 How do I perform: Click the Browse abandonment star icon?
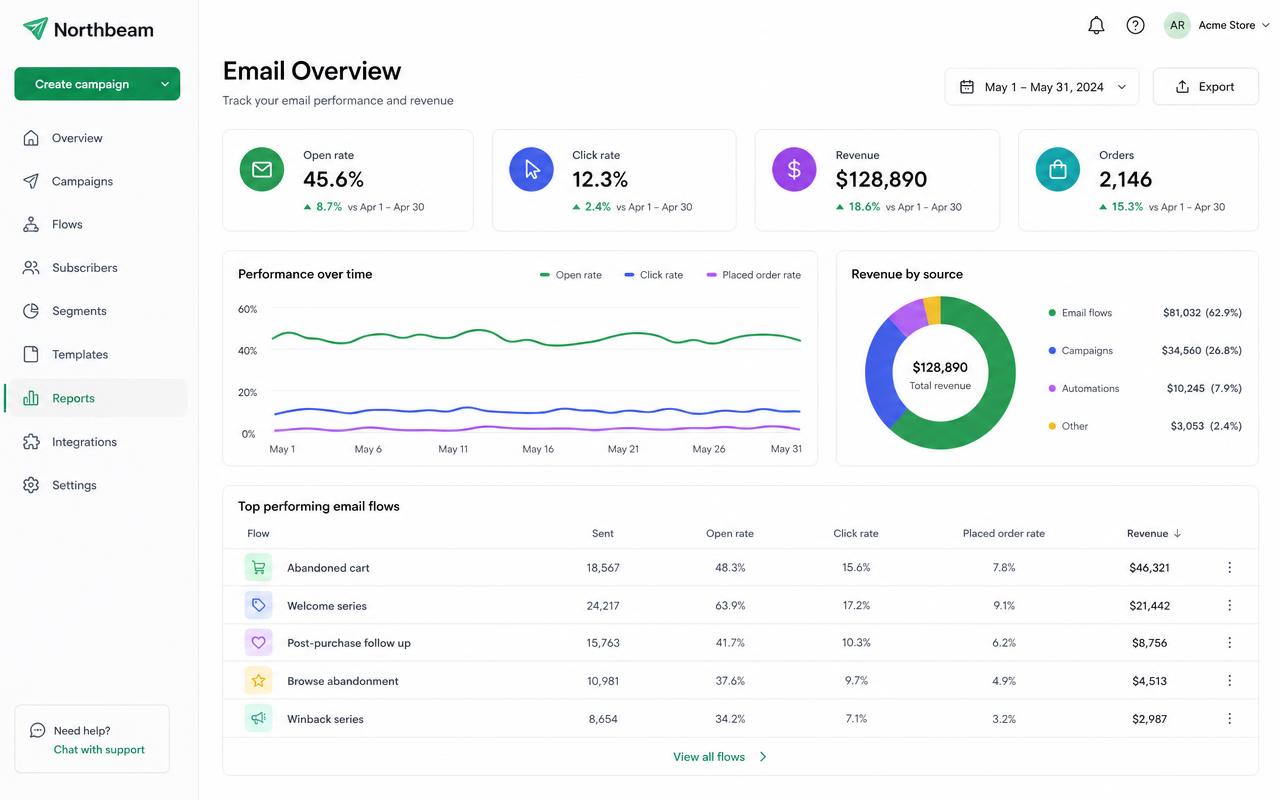[258, 681]
